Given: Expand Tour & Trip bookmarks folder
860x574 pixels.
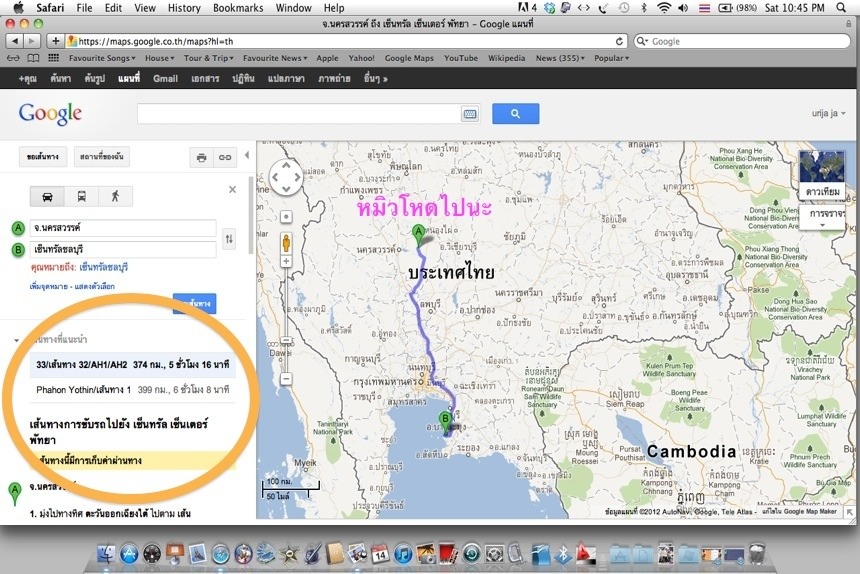Looking at the screenshot, I should point(208,58).
